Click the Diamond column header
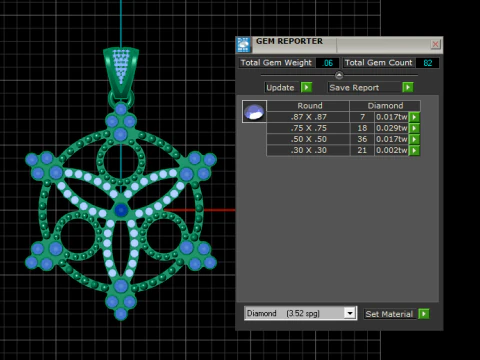 click(x=385, y=106)
